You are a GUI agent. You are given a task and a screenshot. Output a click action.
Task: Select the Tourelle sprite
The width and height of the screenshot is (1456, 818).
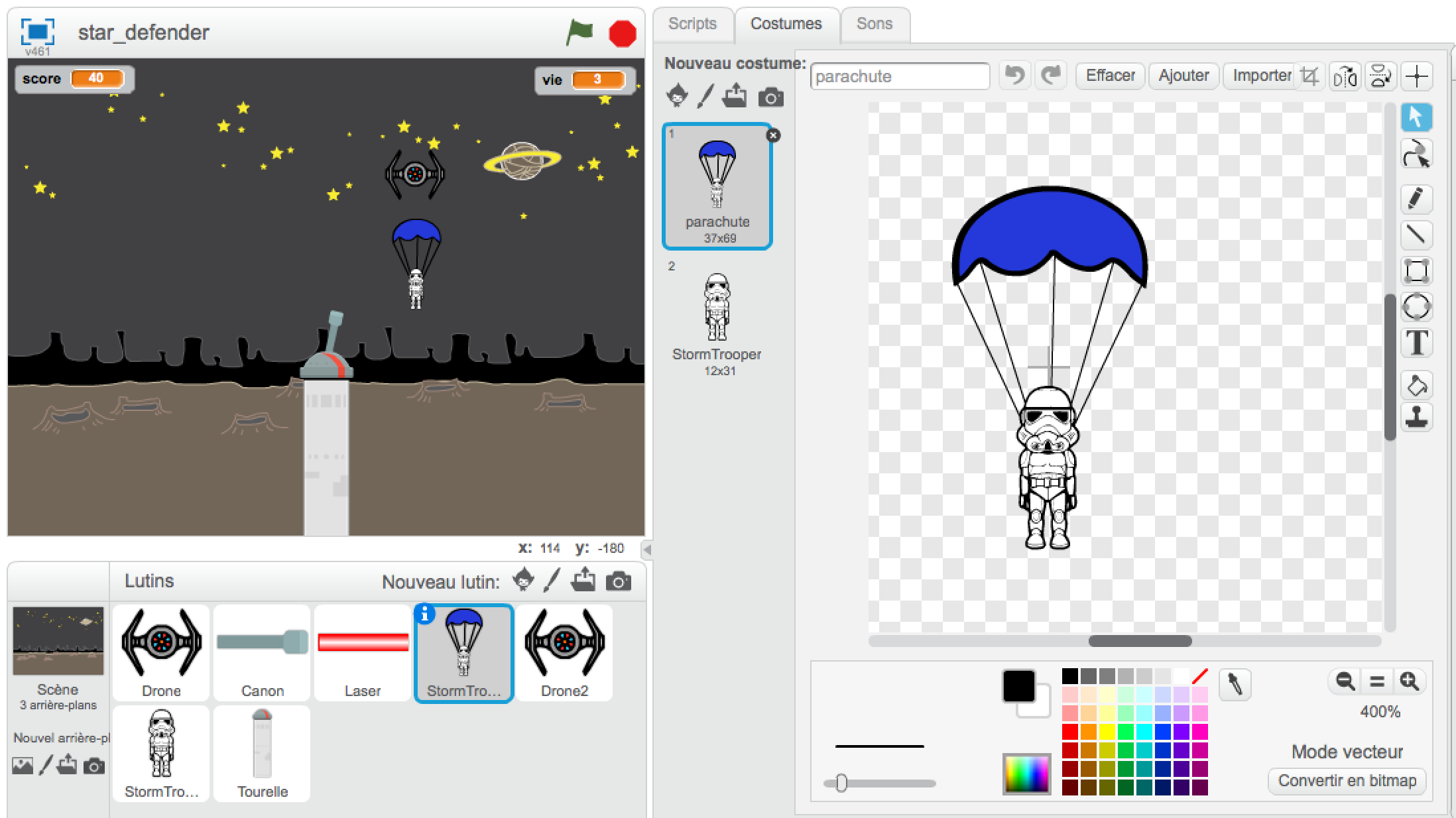[262, 754]
